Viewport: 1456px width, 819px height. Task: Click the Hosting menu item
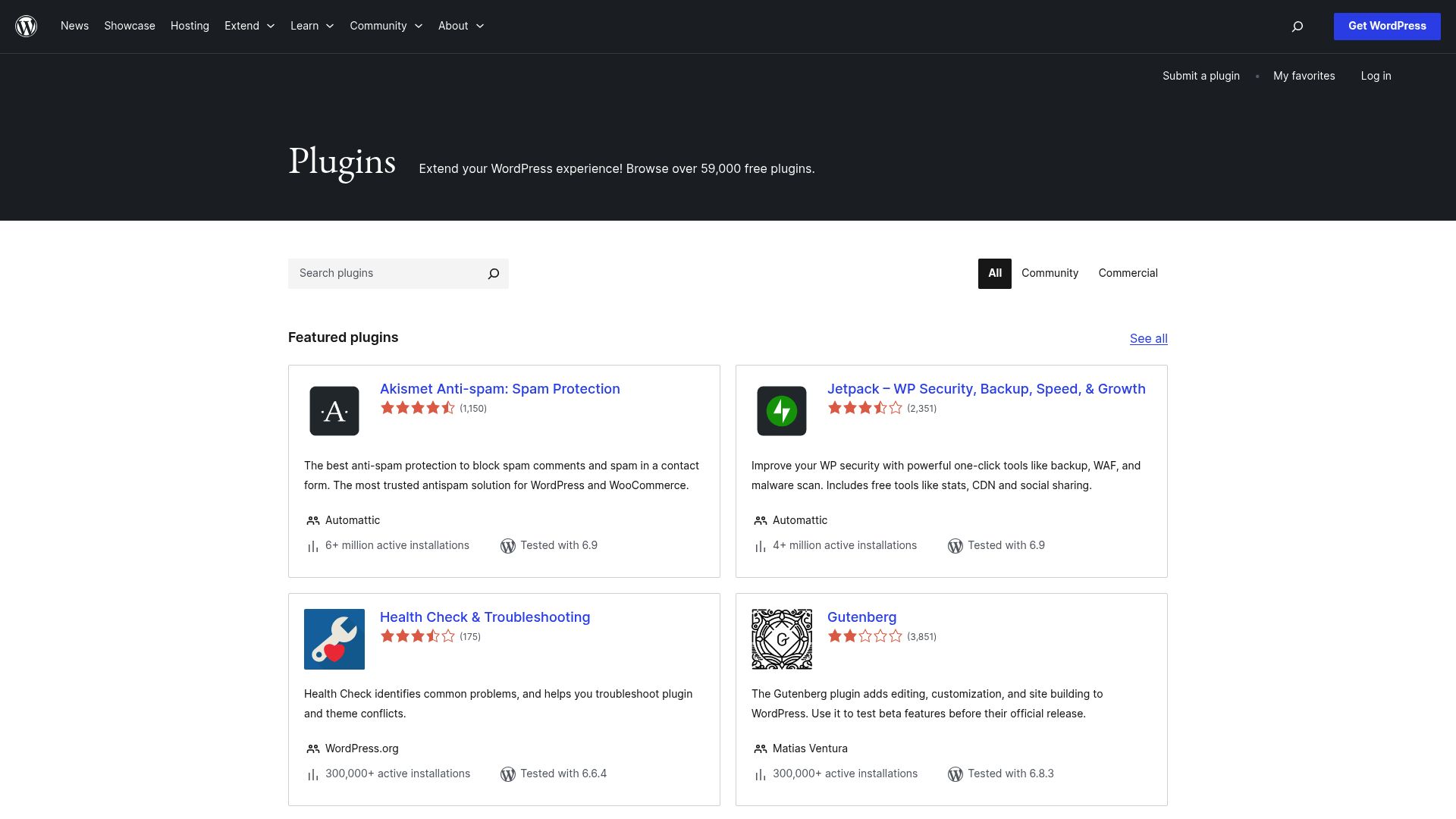coord(190,26)
